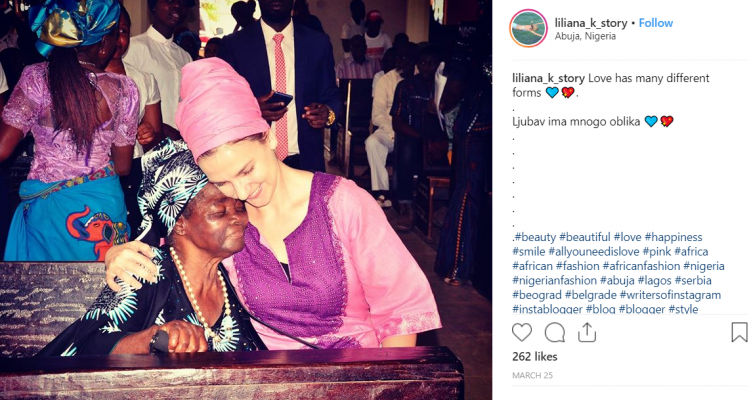Open liliana_k_story username in header
Screen dimensions: 749x400
(x=590, y=23)
